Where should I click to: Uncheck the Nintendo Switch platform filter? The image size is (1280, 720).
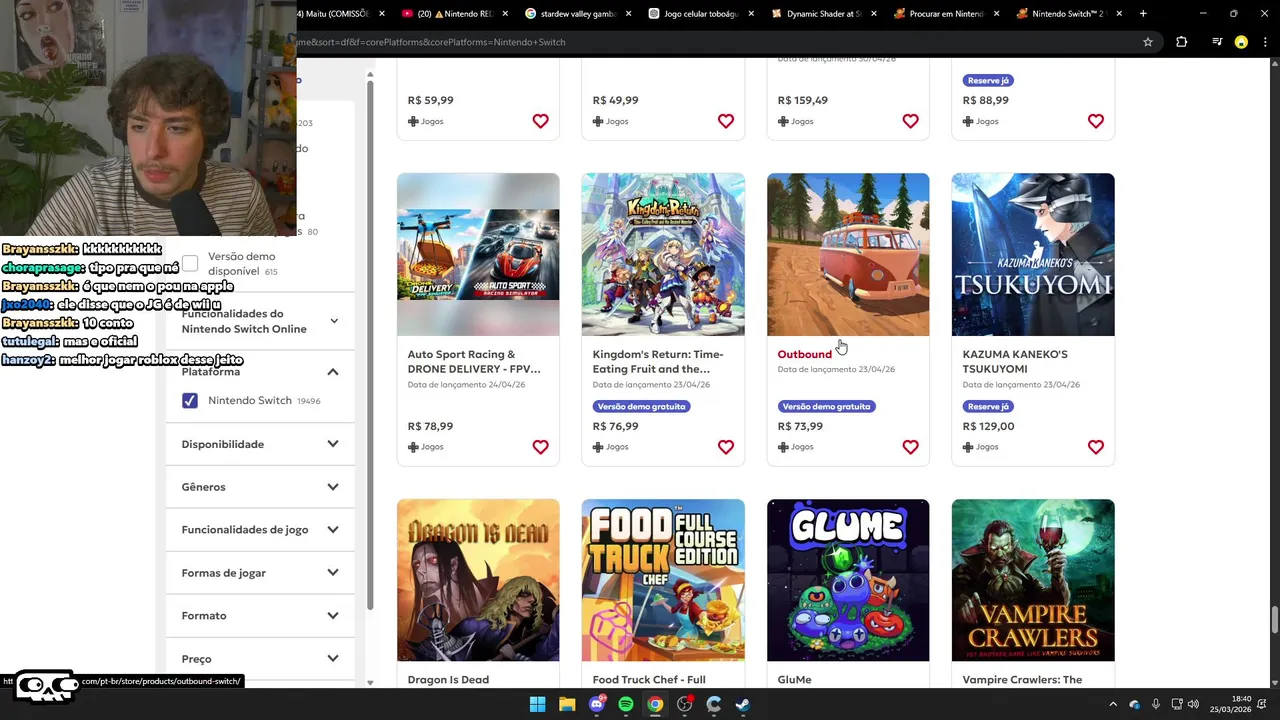(x=190, y=401)
